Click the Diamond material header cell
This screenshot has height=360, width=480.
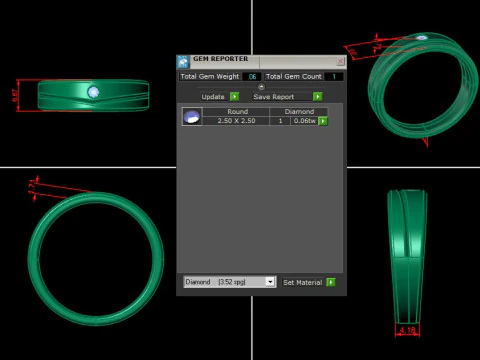299,112
